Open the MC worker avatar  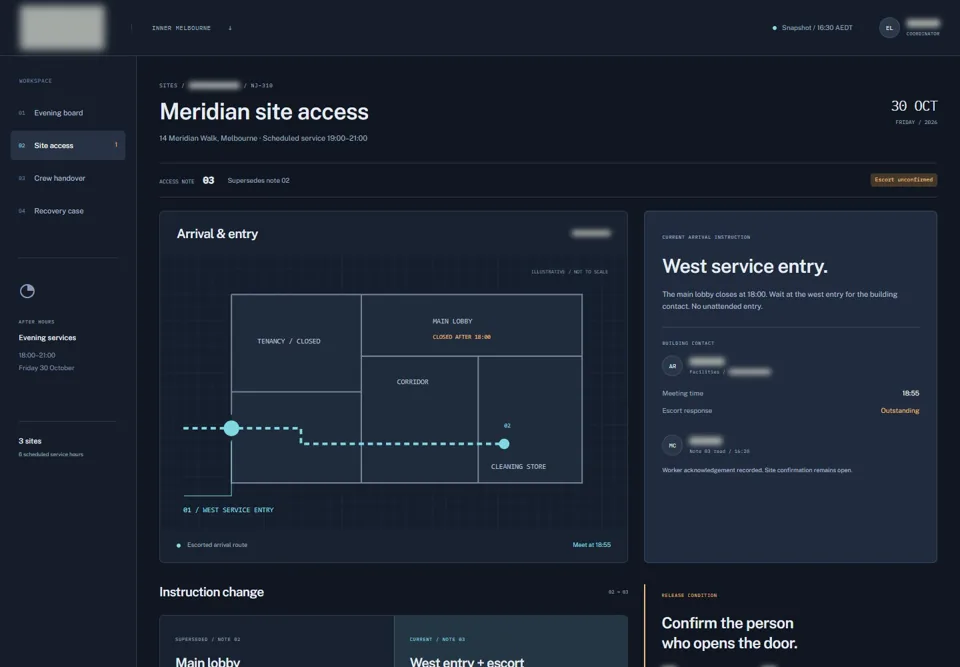click(x=672, y=445)
